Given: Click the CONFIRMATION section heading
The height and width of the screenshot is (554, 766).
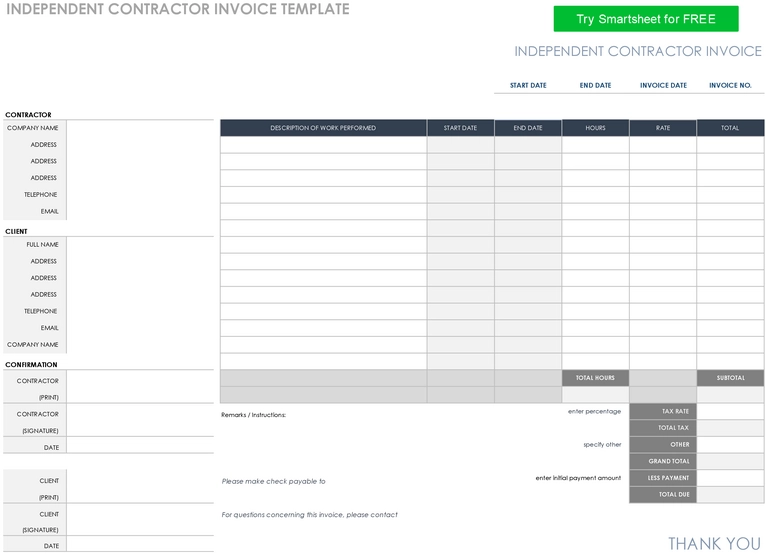Looking at the screenshot, I should [31, 364].
